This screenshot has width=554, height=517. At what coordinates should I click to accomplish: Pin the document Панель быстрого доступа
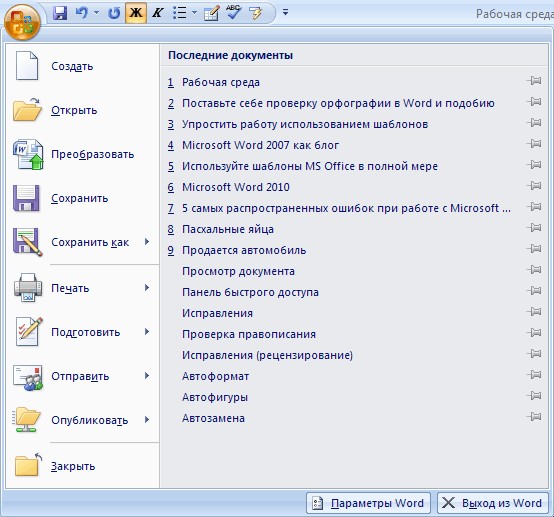534,291
